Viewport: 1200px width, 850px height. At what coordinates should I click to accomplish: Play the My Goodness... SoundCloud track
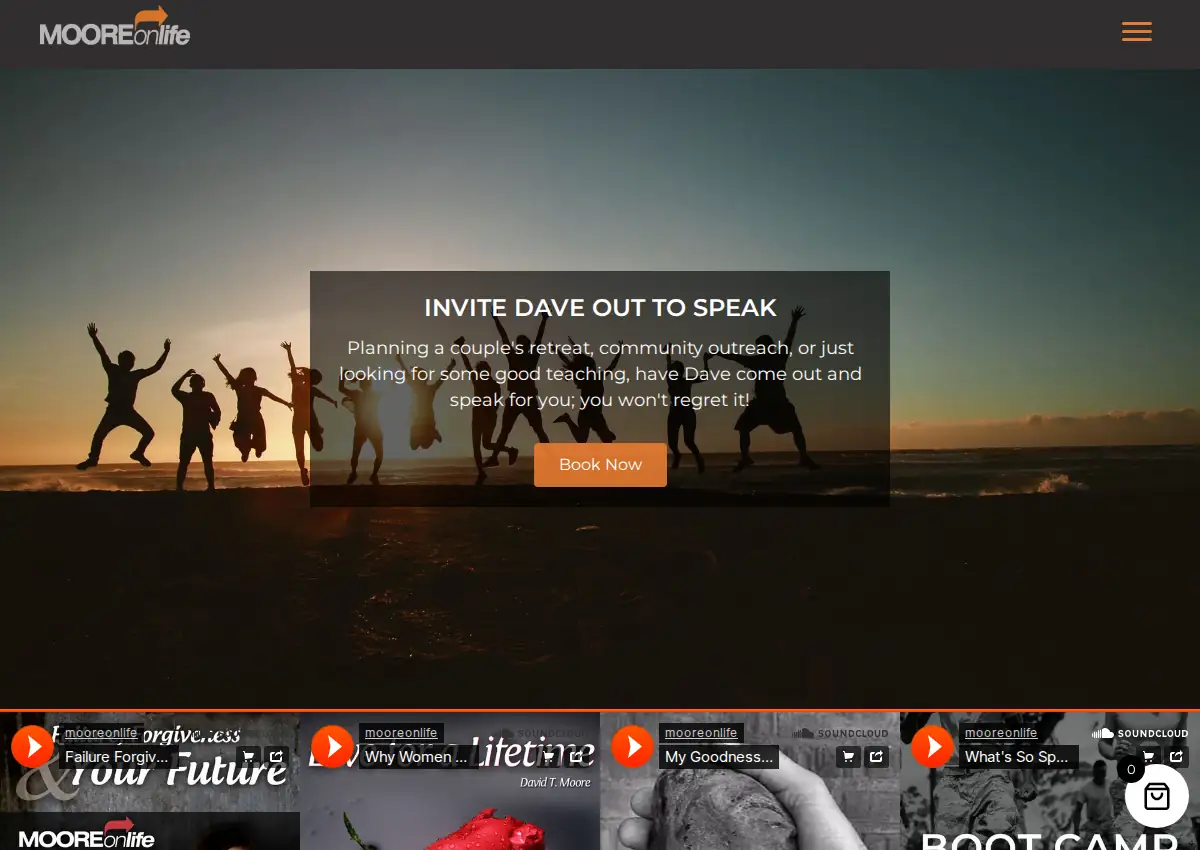pyautogui.click(x=632, y=746)
